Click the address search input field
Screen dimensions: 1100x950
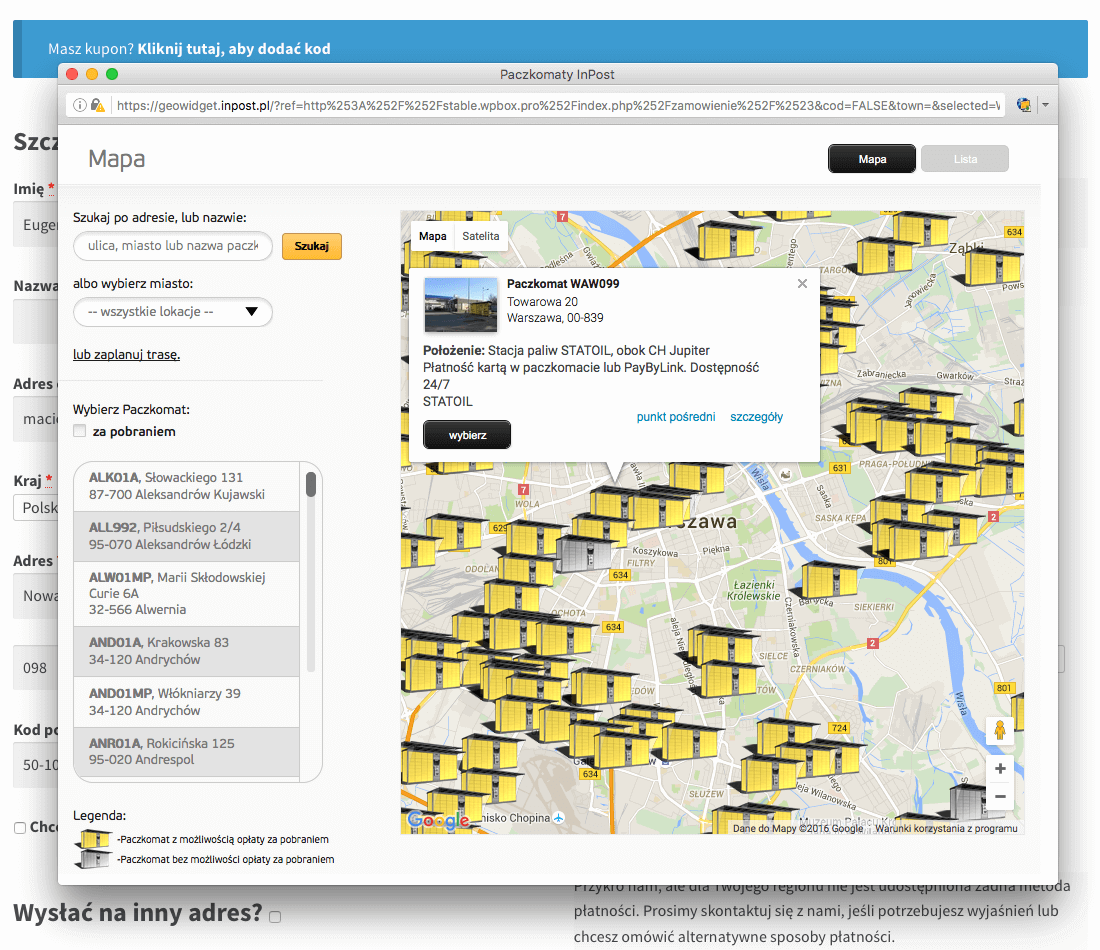173,246
